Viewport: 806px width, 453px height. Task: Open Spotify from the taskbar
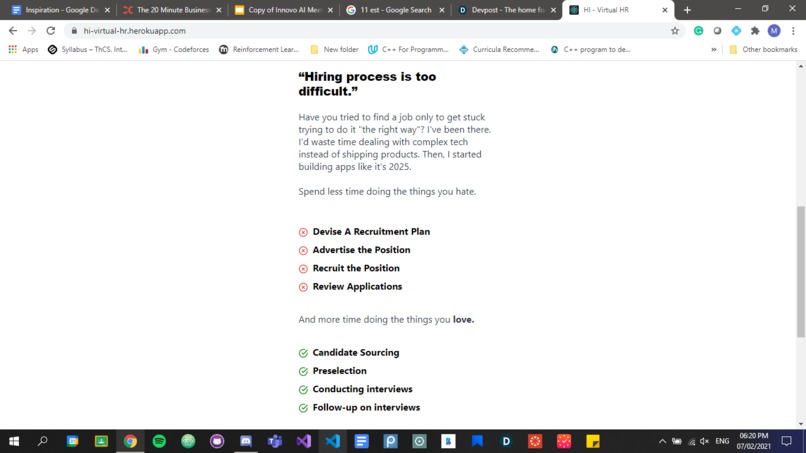(x=159, y=441)
